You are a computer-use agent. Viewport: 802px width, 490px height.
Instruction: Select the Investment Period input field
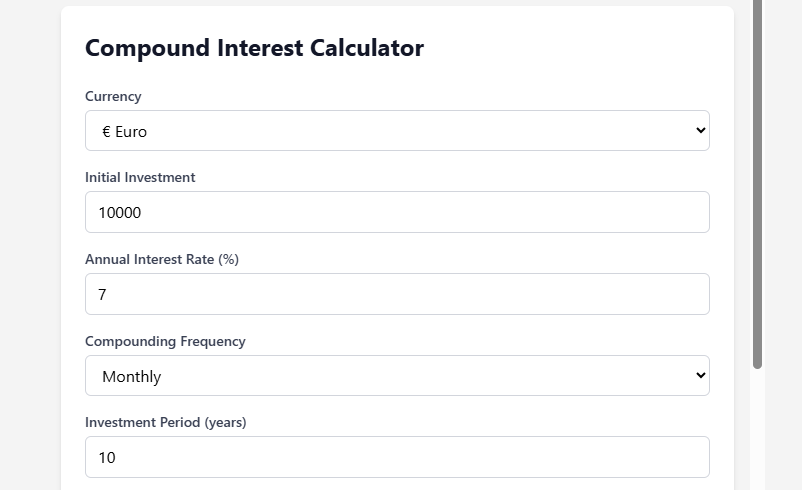[397, 457]
